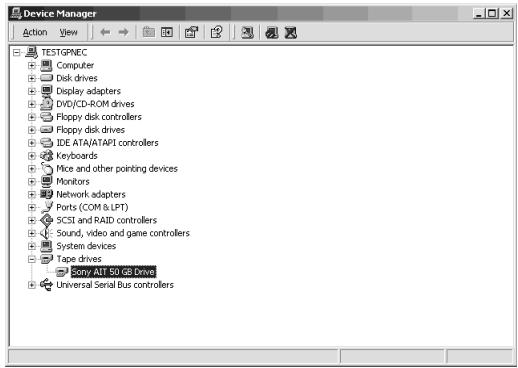The width and height of the screenshot is (518, 368).
Task: Select the Network adapters label
Action: coord(91,195)
